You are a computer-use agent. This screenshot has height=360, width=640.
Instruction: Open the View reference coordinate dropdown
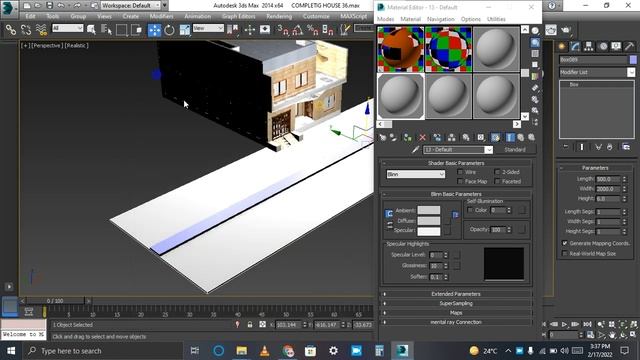coord(208,28)
